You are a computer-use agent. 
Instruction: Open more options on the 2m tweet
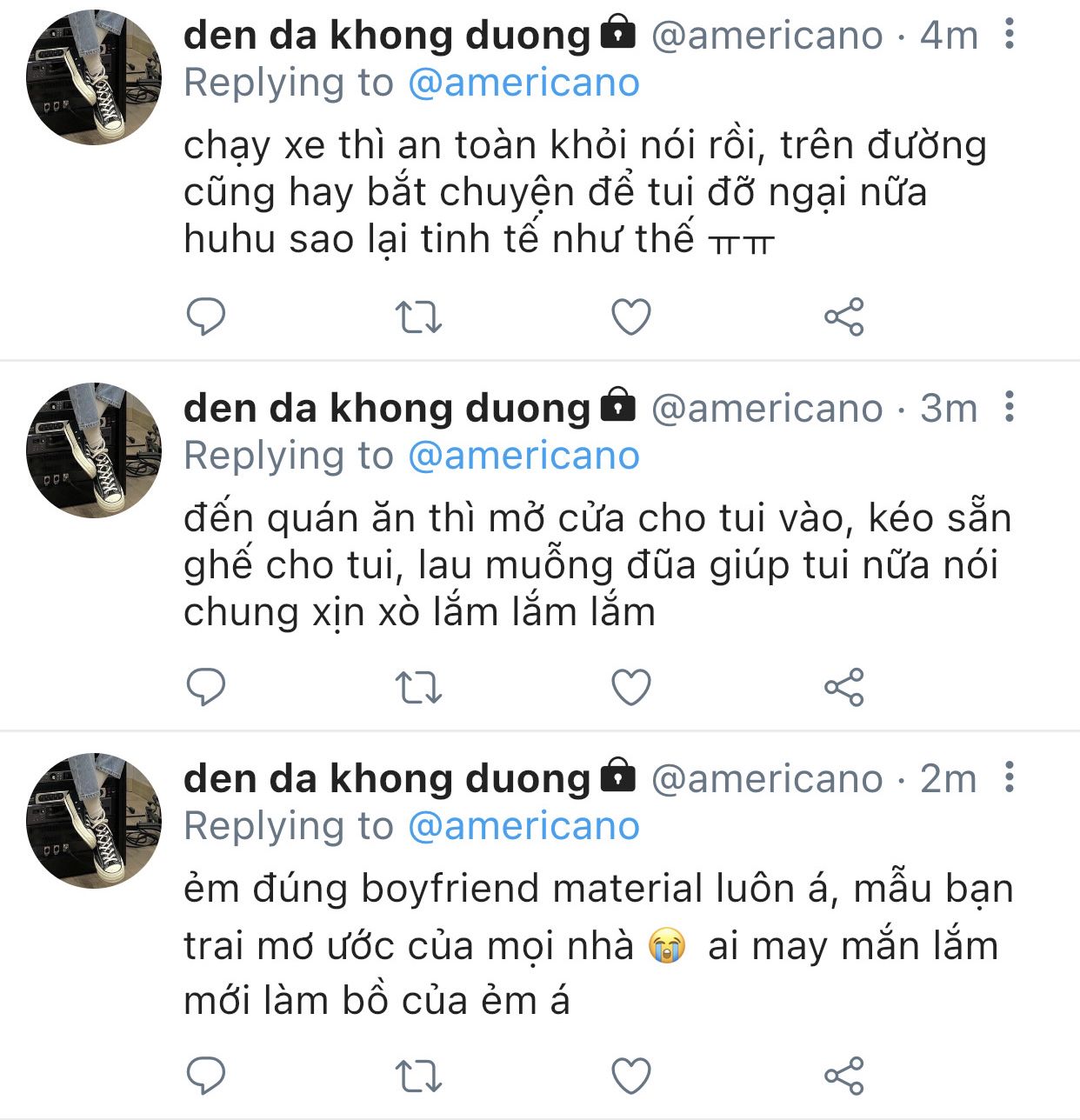1009,777
